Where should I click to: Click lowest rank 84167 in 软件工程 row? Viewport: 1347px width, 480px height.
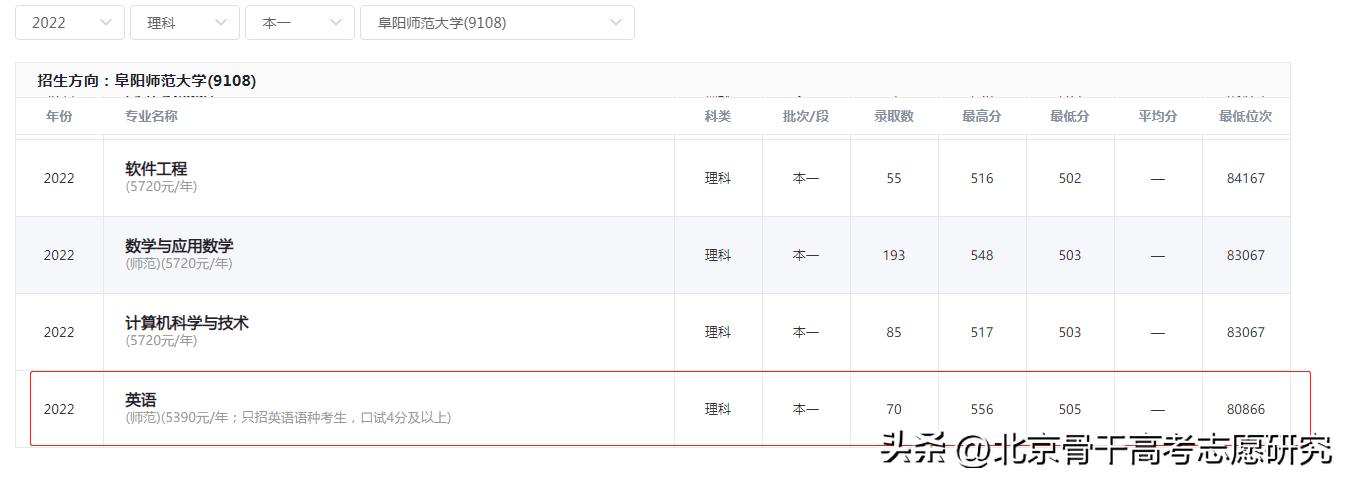(x=1245, y=178)
